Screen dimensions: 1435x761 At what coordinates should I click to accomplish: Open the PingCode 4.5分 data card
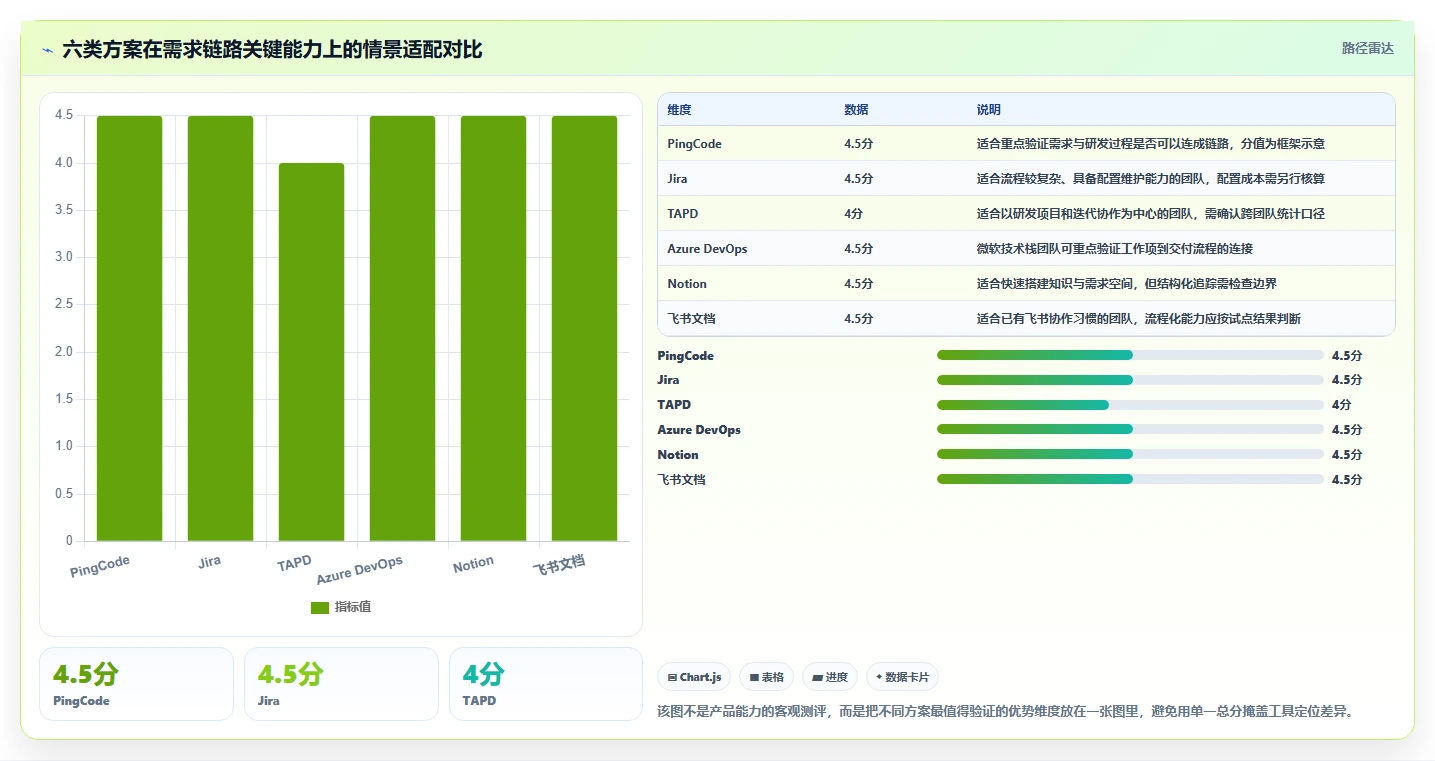click(x=136, y=684)
